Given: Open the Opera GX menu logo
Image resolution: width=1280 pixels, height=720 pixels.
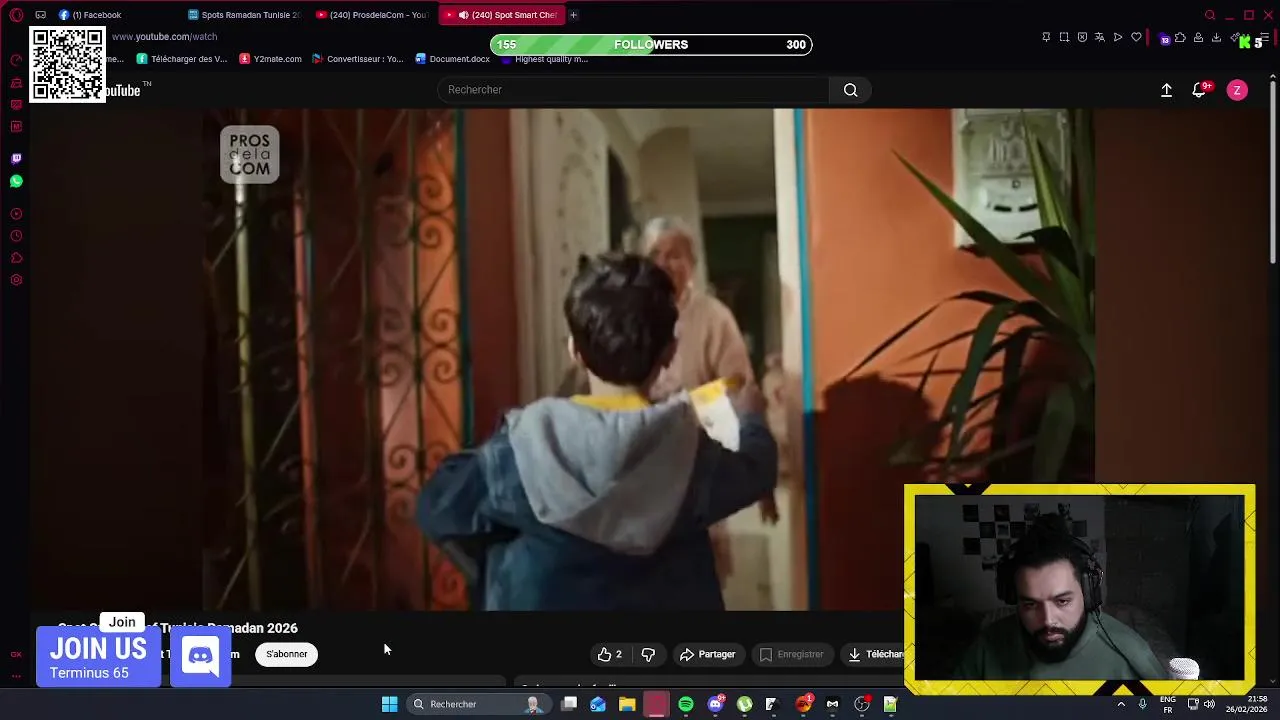Looking at the screenshot, I should pos(16,15).
